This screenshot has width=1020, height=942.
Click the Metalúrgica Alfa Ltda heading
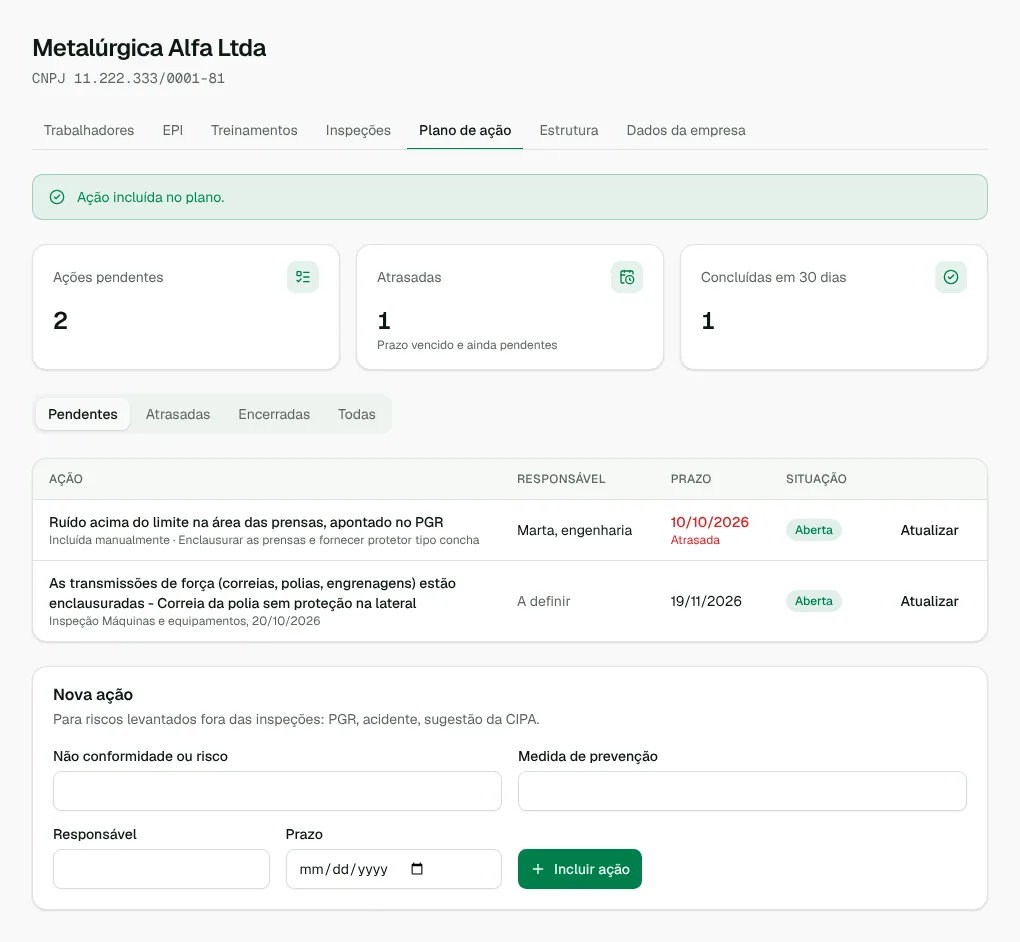(149, 48)
